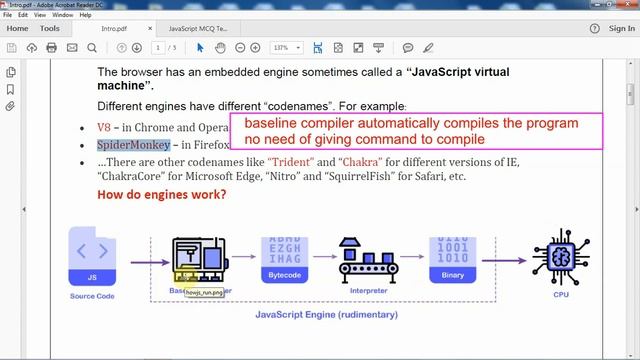Open the bookmarks panel icon

point(11,89)
